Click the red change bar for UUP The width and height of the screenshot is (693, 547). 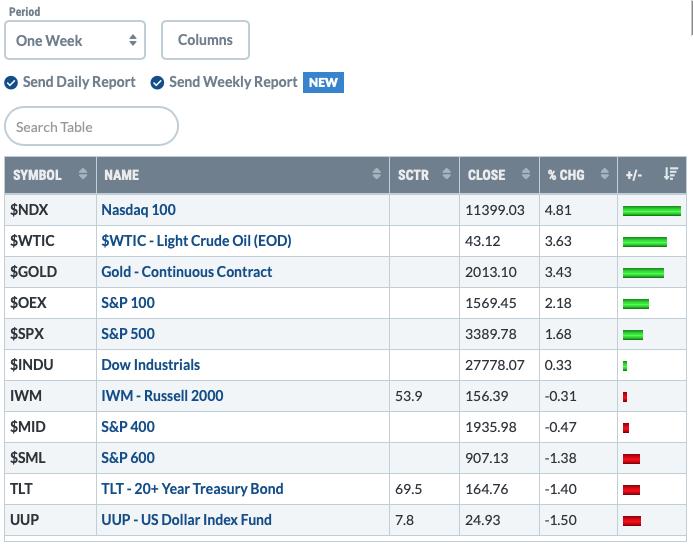(632, 520)
